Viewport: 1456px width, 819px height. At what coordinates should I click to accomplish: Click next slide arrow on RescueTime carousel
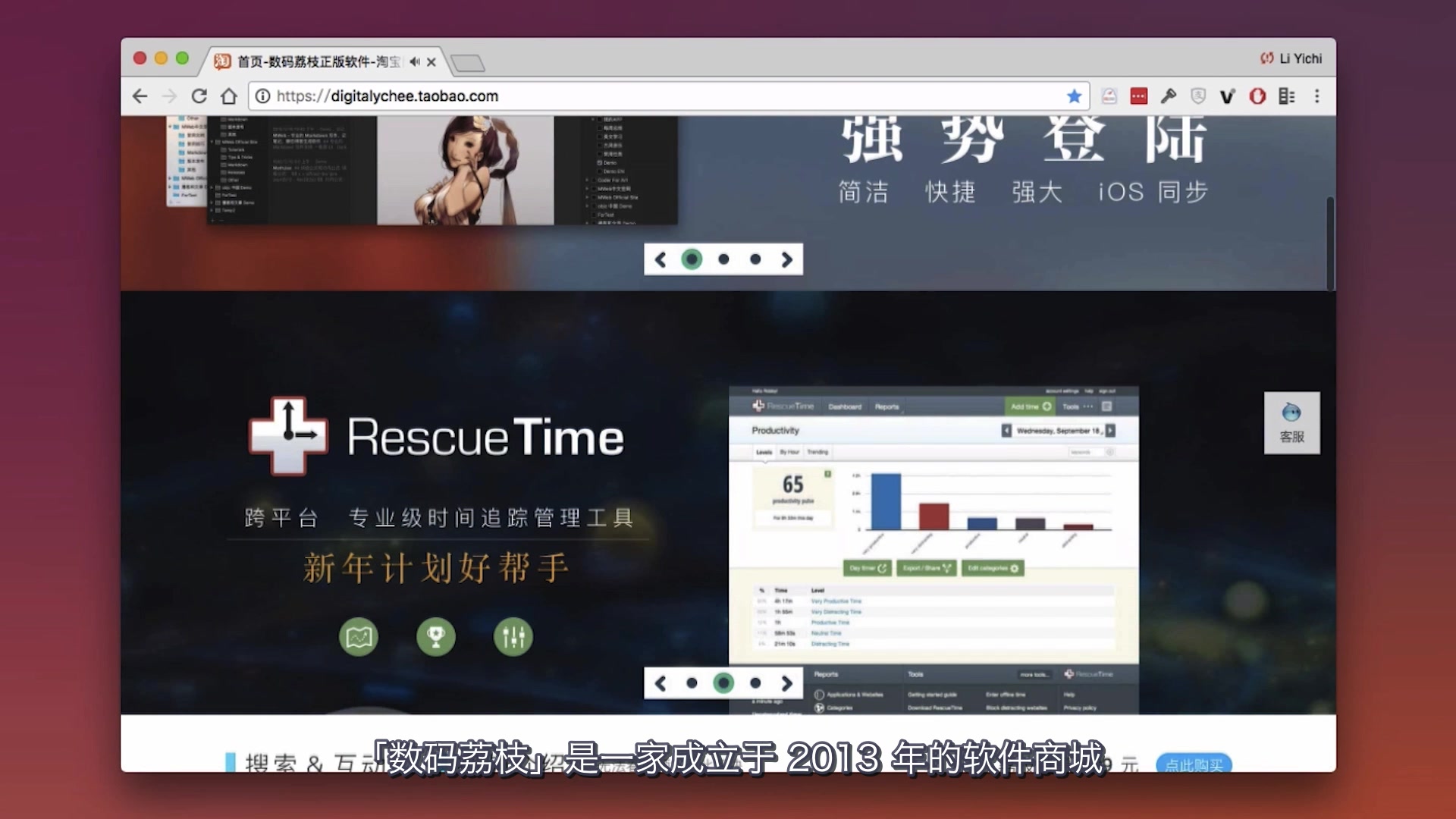coord(789,683)
